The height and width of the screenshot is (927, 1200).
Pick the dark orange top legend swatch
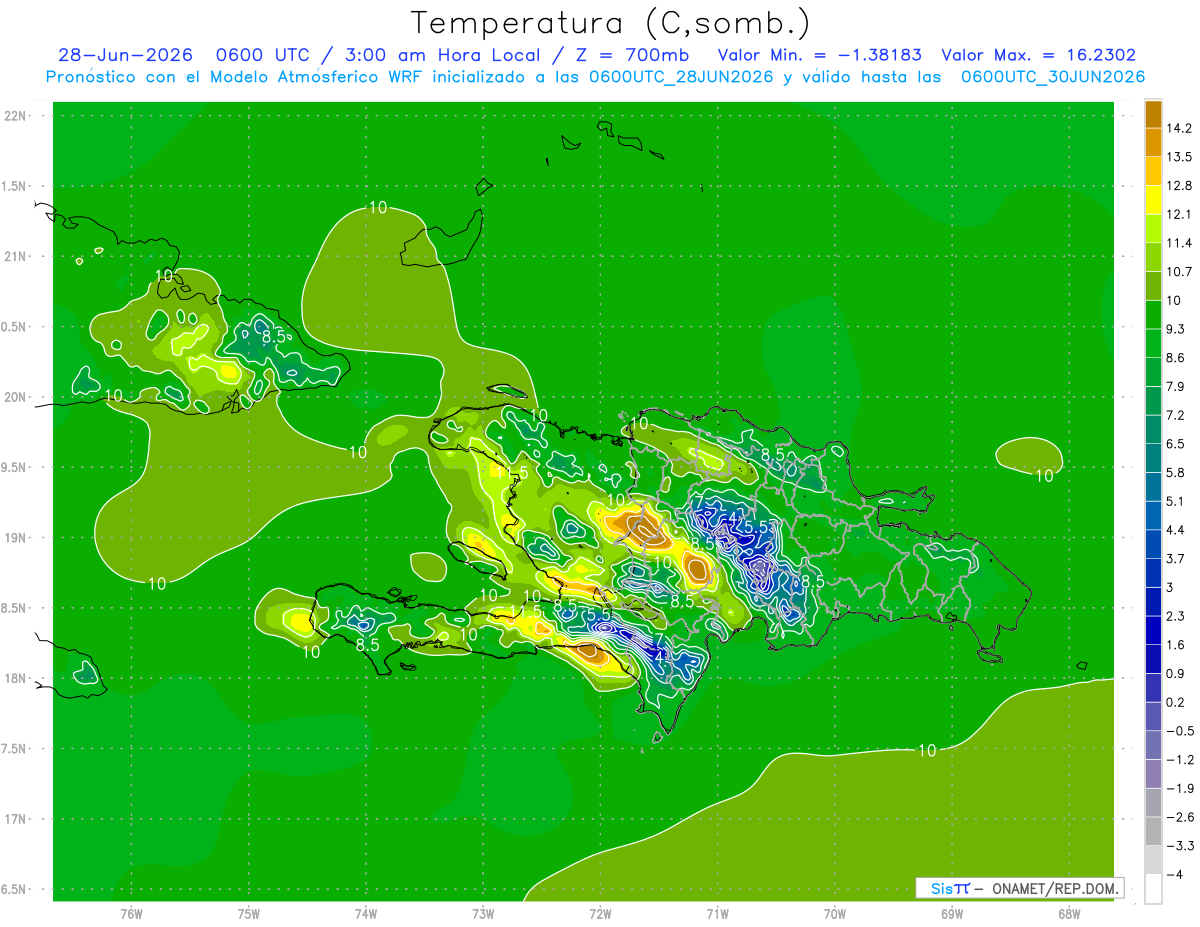(1153, 114)
